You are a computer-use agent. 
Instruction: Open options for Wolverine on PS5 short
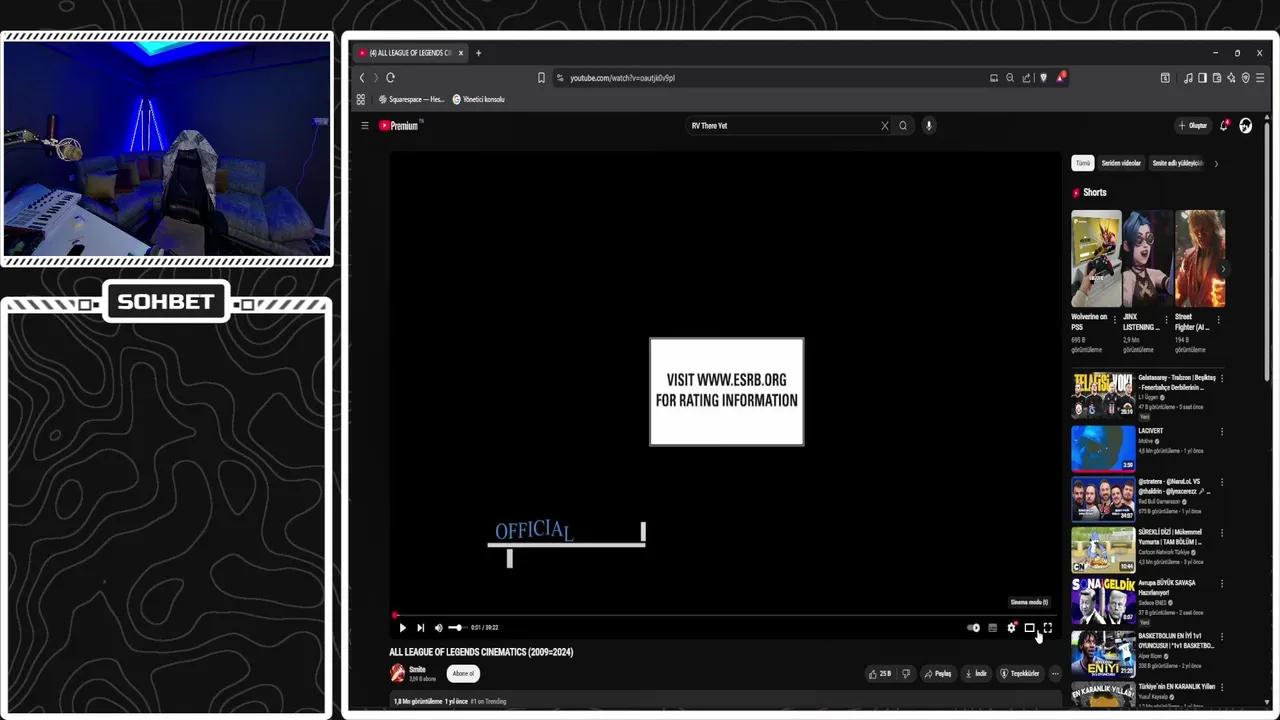click(x=1114, y=321)
